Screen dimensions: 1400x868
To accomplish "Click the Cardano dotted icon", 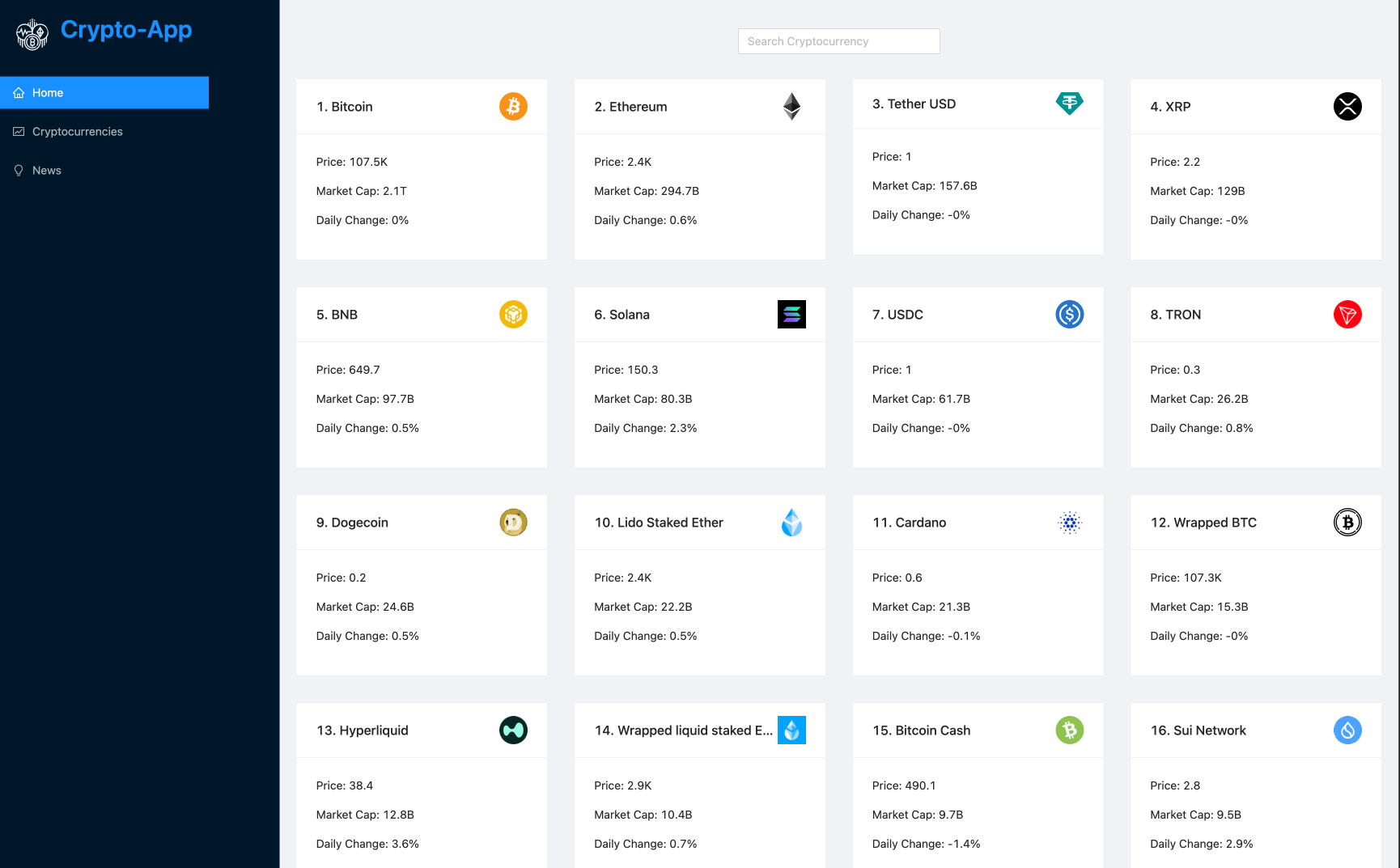I will pos(1070,523).
